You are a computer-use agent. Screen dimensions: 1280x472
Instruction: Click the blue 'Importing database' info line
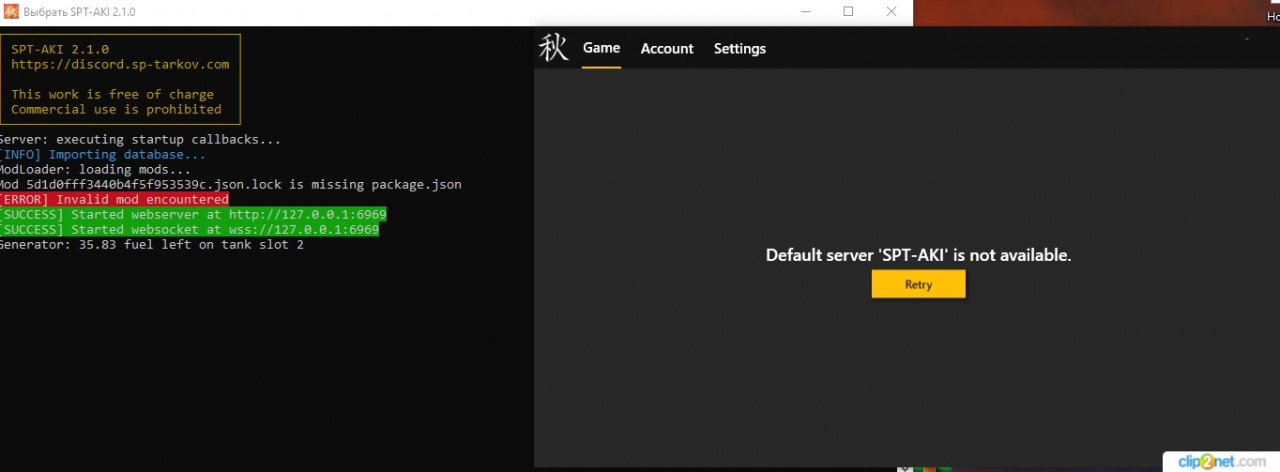pyautogui.click(x=103, y=155)
